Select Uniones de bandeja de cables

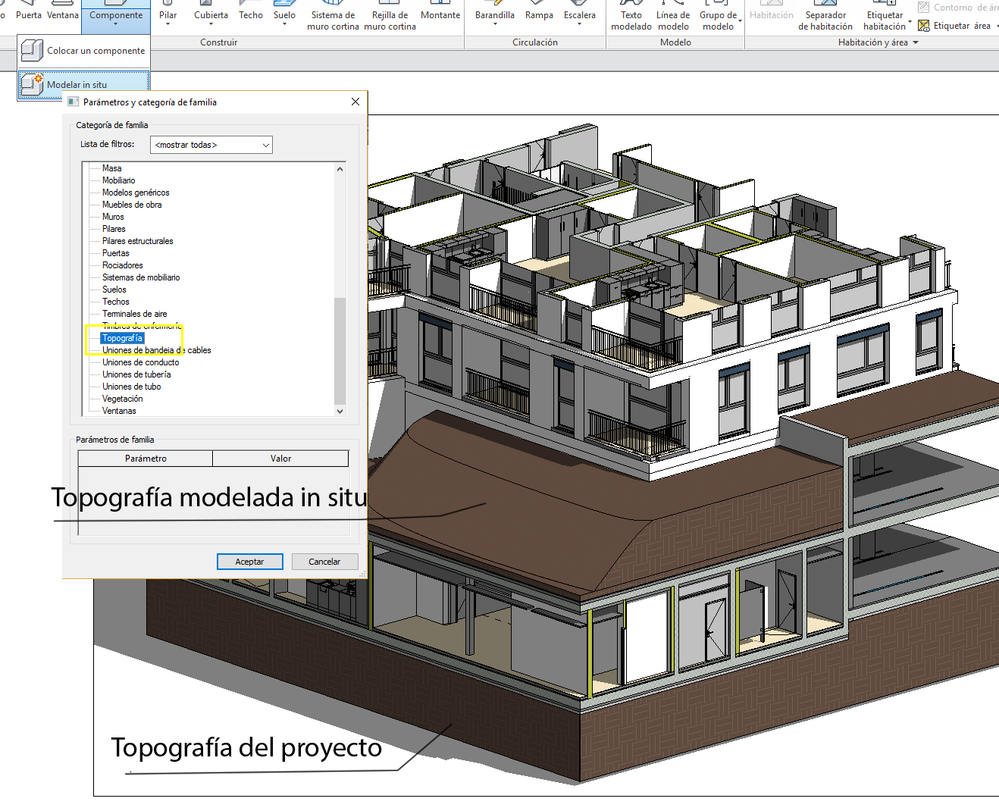(x=157, y=350)
